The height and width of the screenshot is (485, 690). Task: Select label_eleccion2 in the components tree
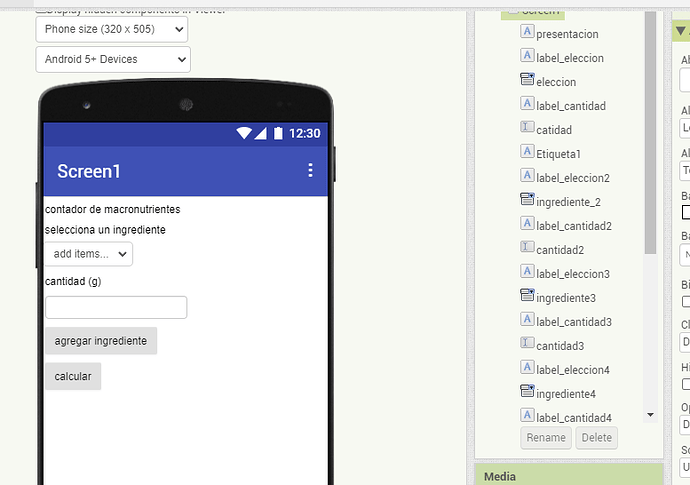point(573,178)
